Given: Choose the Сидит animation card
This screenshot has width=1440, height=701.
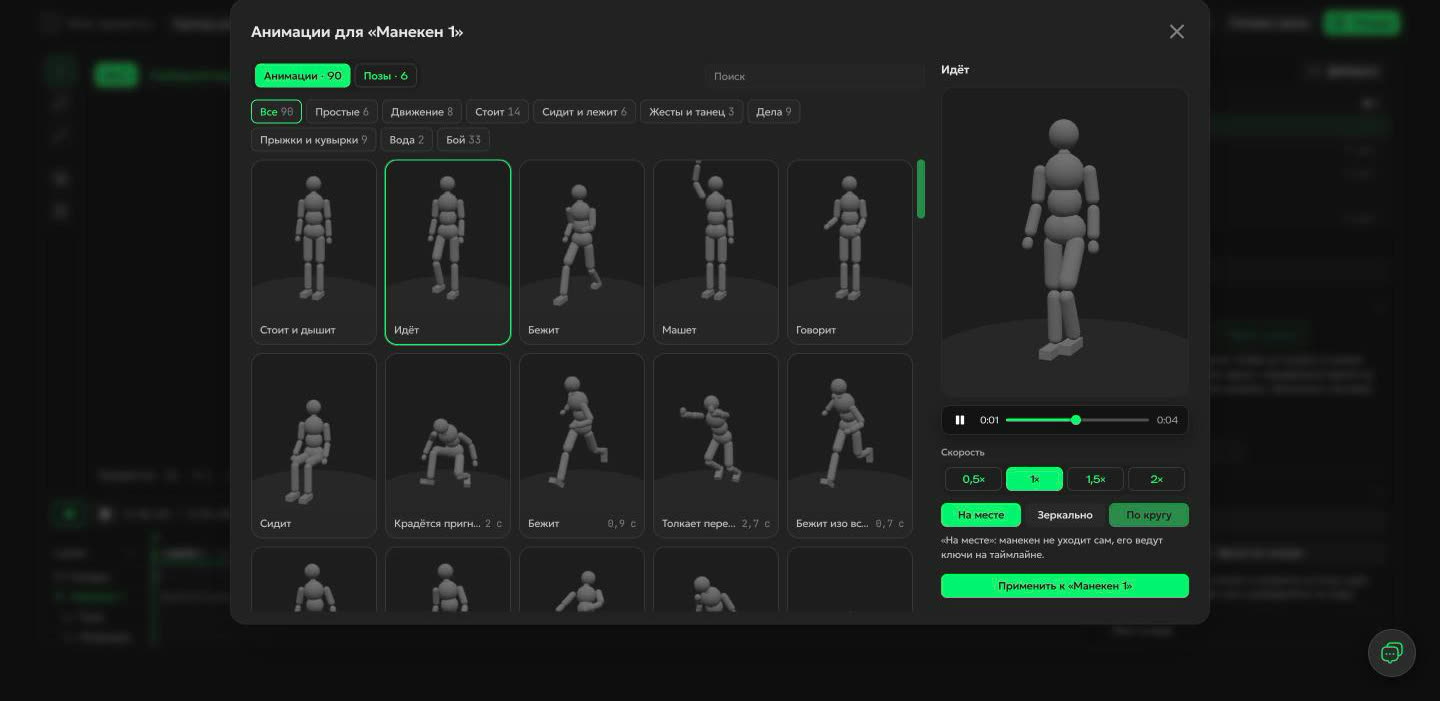Looking at the screenshot, I should 314,446.
